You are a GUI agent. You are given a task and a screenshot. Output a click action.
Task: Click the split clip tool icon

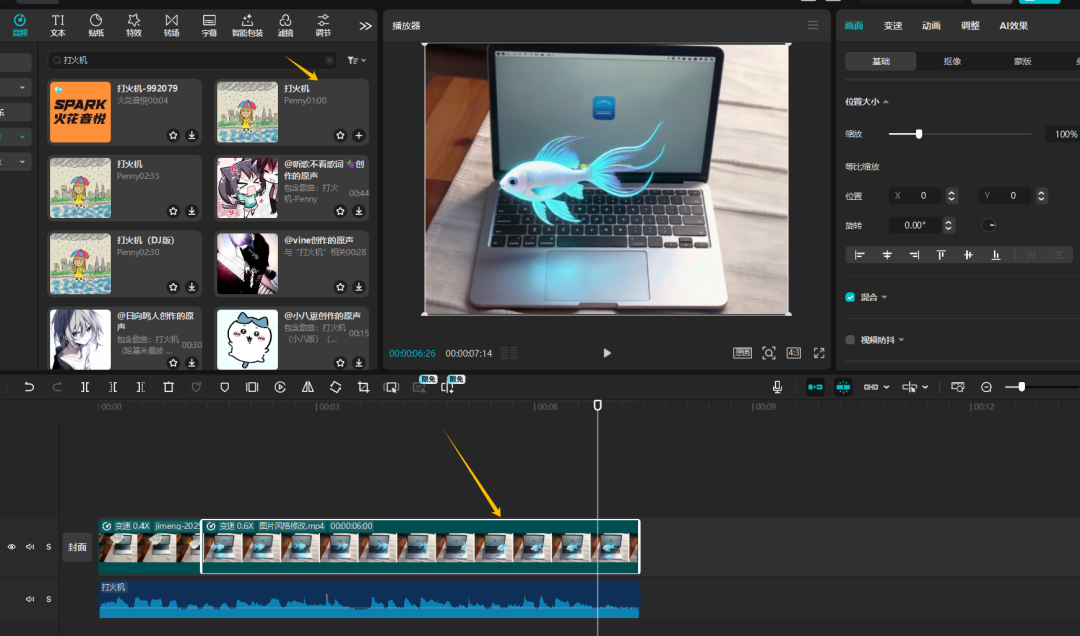(85, 387)
